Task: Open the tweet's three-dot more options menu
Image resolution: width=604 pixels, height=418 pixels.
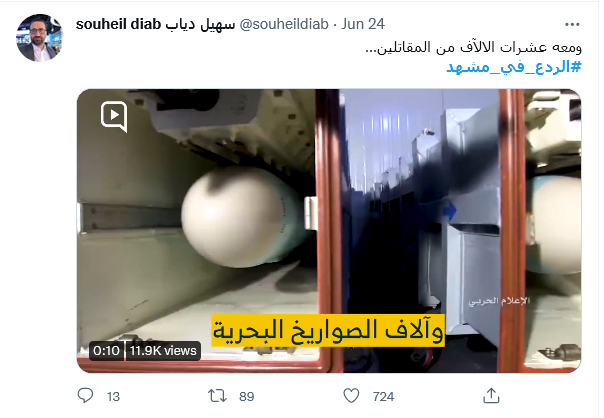Action: point(572,24)
